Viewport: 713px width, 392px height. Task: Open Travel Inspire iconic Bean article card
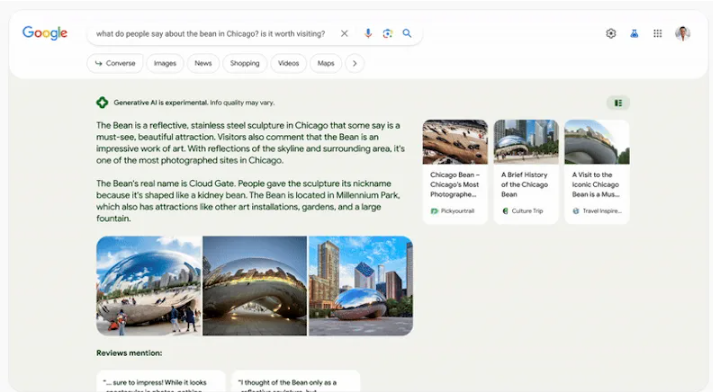(x=597, y=171)
